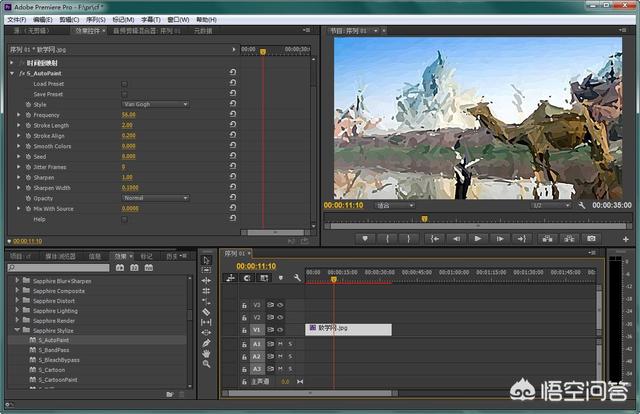
Task: Step back one frame in program monitor
Action: click(x=456, y=239)
